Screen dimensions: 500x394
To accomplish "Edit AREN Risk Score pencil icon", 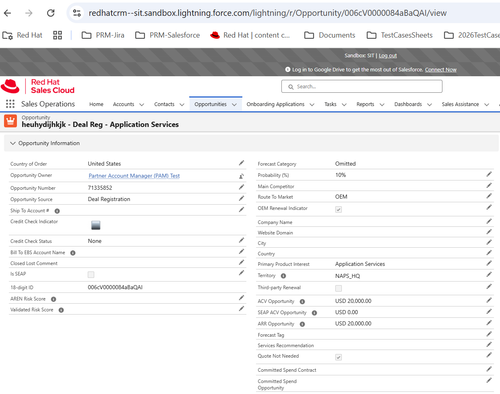I will (x=242, y=298).
